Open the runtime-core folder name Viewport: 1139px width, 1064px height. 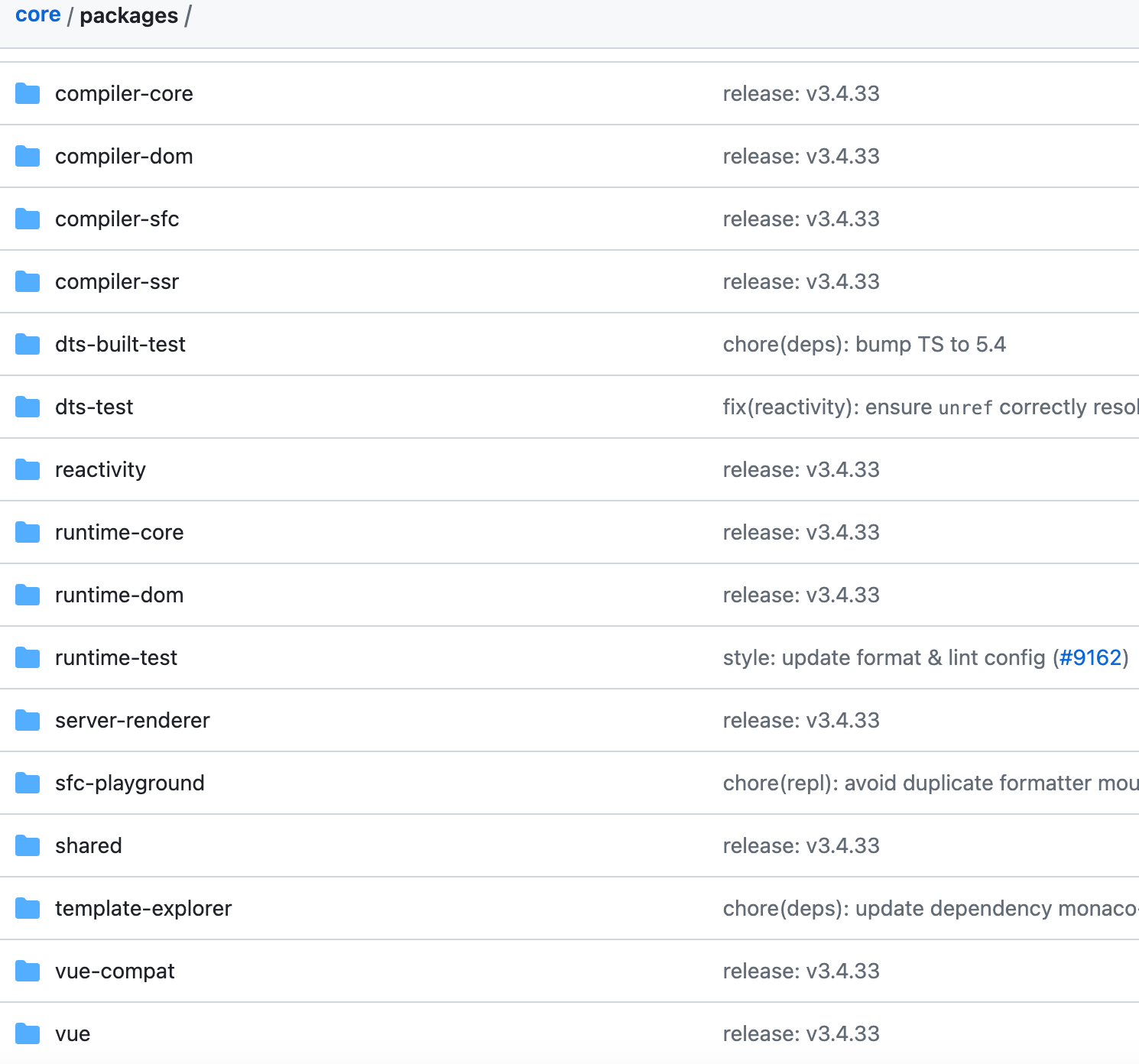119,533
